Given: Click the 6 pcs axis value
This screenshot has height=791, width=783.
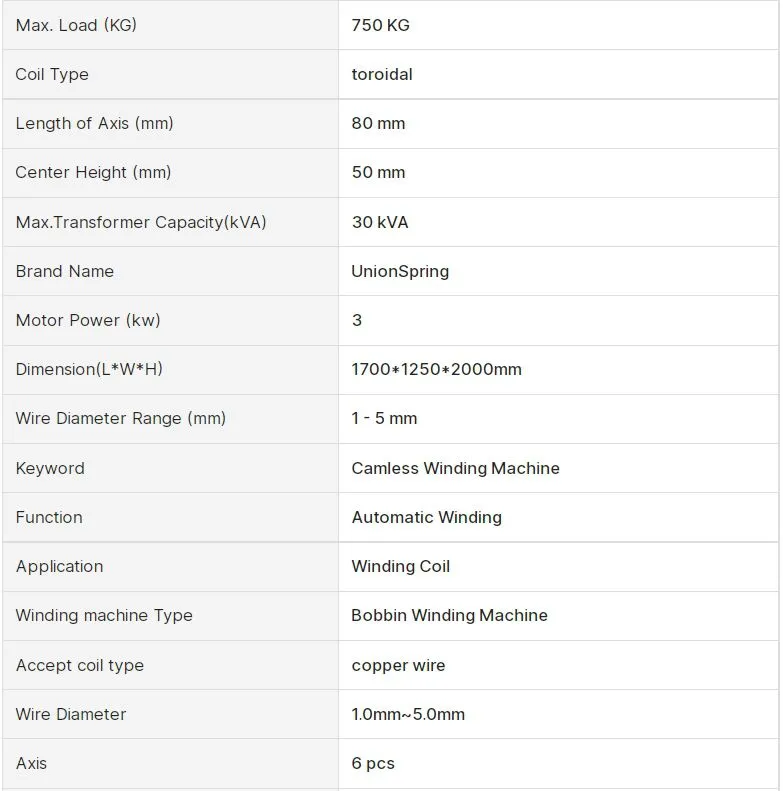Looking at the screenshot, I should pyautogui.click(x=373, y=763).
